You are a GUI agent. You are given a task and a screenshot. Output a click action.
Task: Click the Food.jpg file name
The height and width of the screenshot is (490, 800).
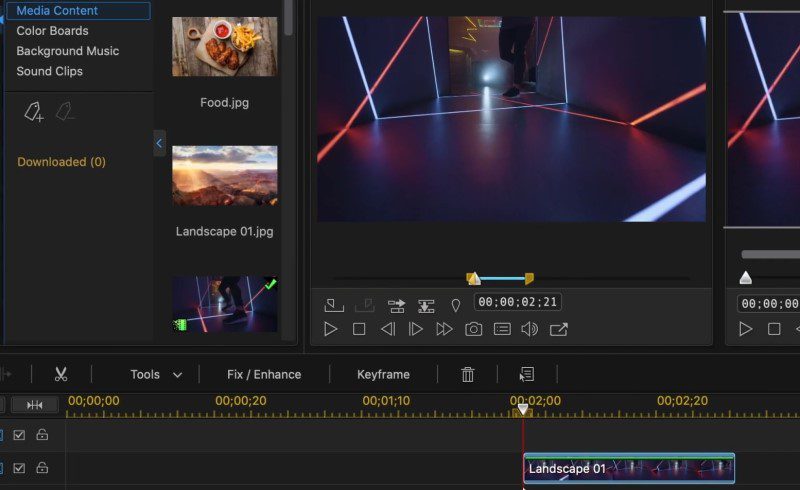point(224,103)
